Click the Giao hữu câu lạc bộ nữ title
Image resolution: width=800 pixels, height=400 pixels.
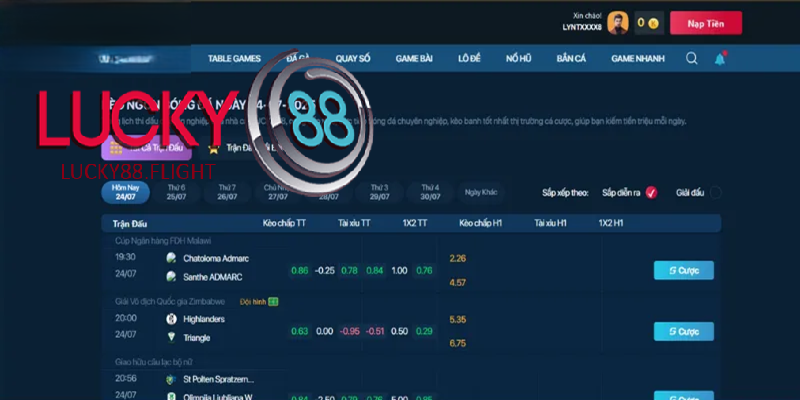[154, 362]
